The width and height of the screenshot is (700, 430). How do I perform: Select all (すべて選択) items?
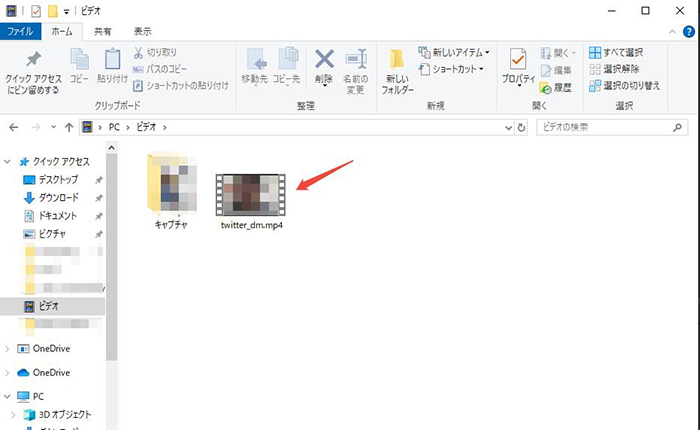pos(616,52)
